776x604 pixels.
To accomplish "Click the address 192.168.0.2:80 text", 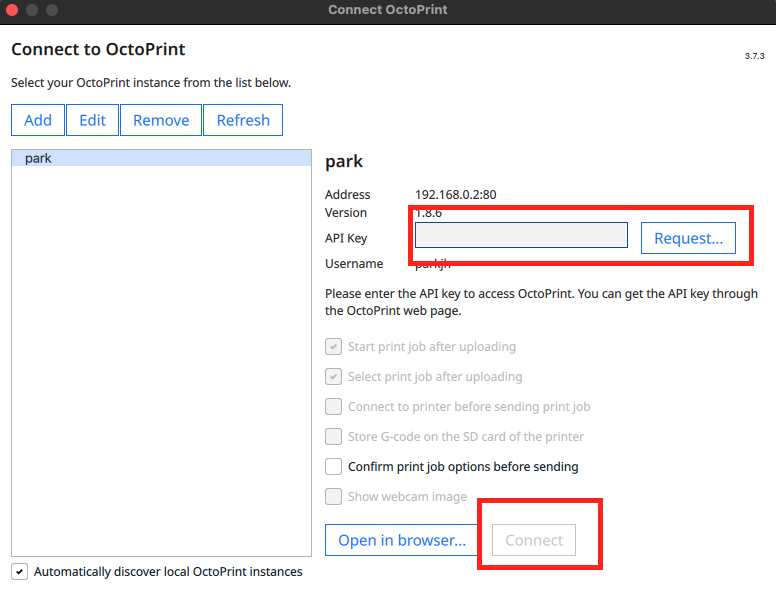I will [x=455, y=195].
